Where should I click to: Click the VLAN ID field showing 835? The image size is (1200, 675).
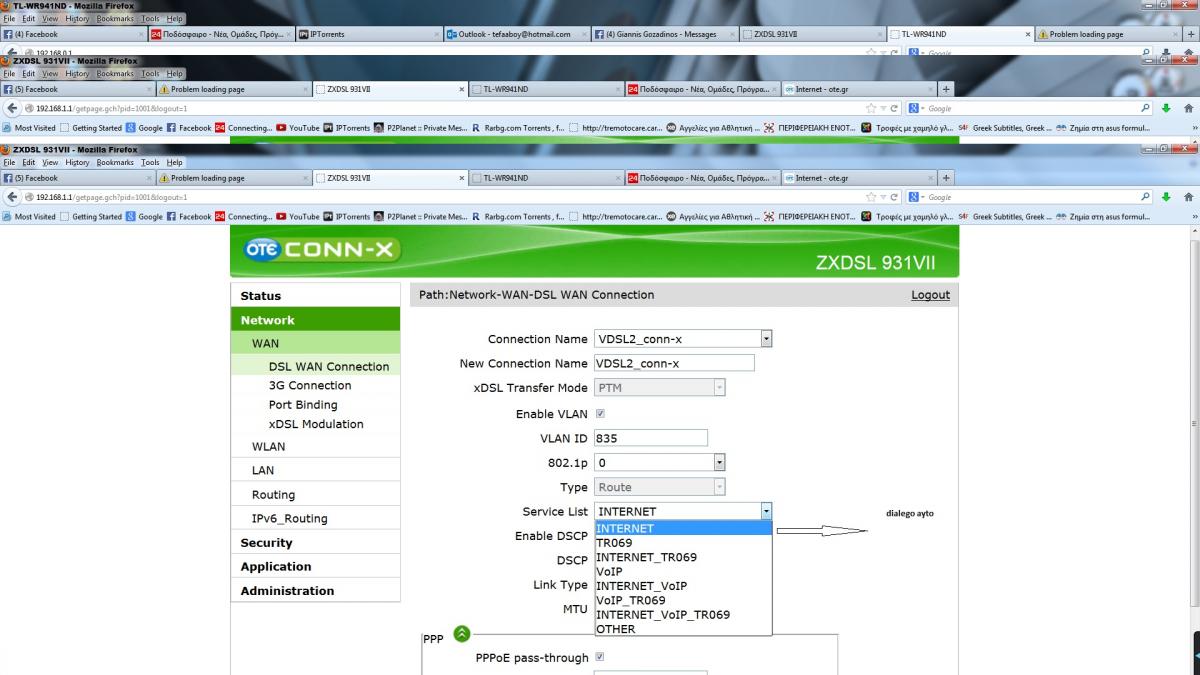[x=651, y=438]
